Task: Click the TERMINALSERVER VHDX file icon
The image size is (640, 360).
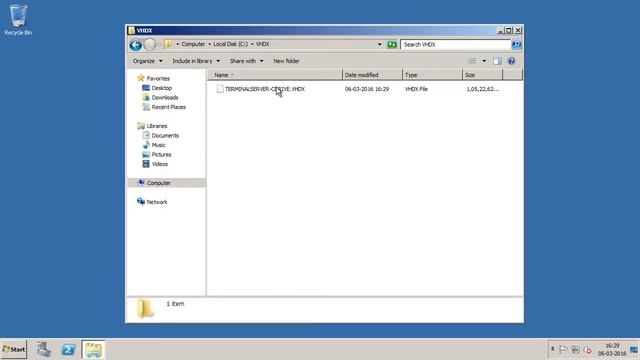Action: pyautogui.click(x=220, y=89)
